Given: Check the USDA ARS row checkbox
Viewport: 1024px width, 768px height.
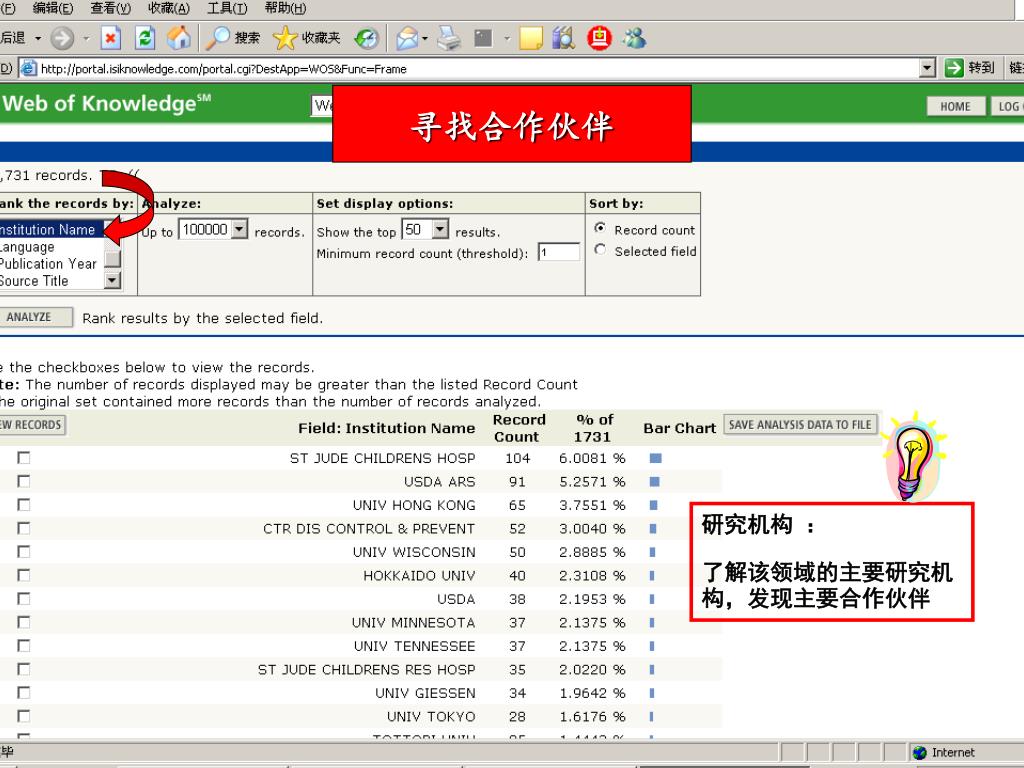Looking at the screenshot, I should [x=24, y=481].
